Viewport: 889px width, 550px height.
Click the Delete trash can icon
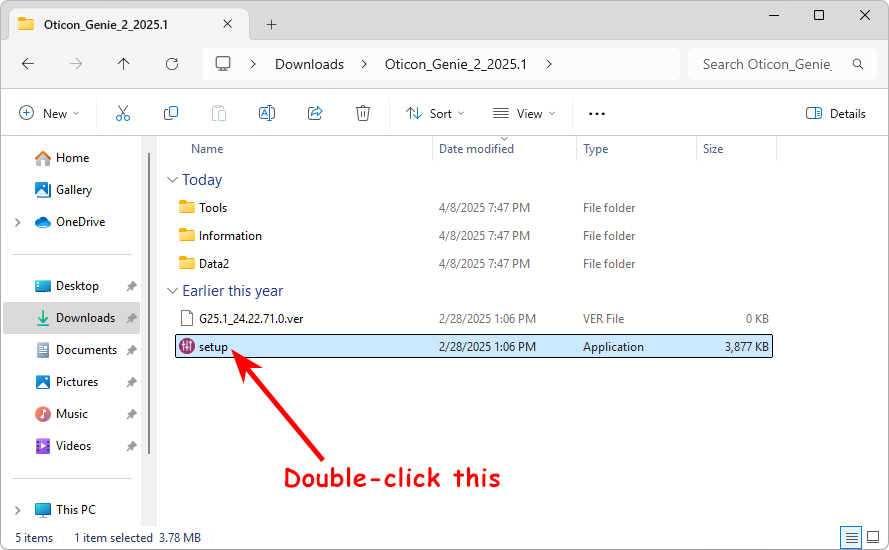click(x=363, y=114)
